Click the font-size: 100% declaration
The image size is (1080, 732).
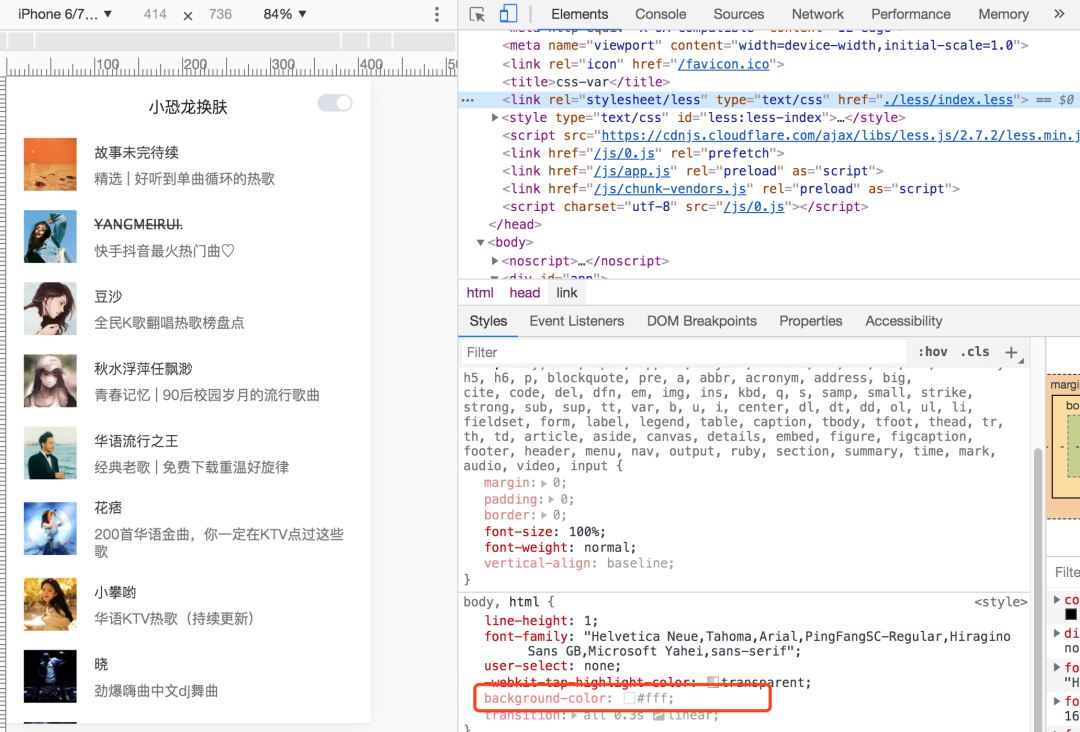tap(544, 532)
